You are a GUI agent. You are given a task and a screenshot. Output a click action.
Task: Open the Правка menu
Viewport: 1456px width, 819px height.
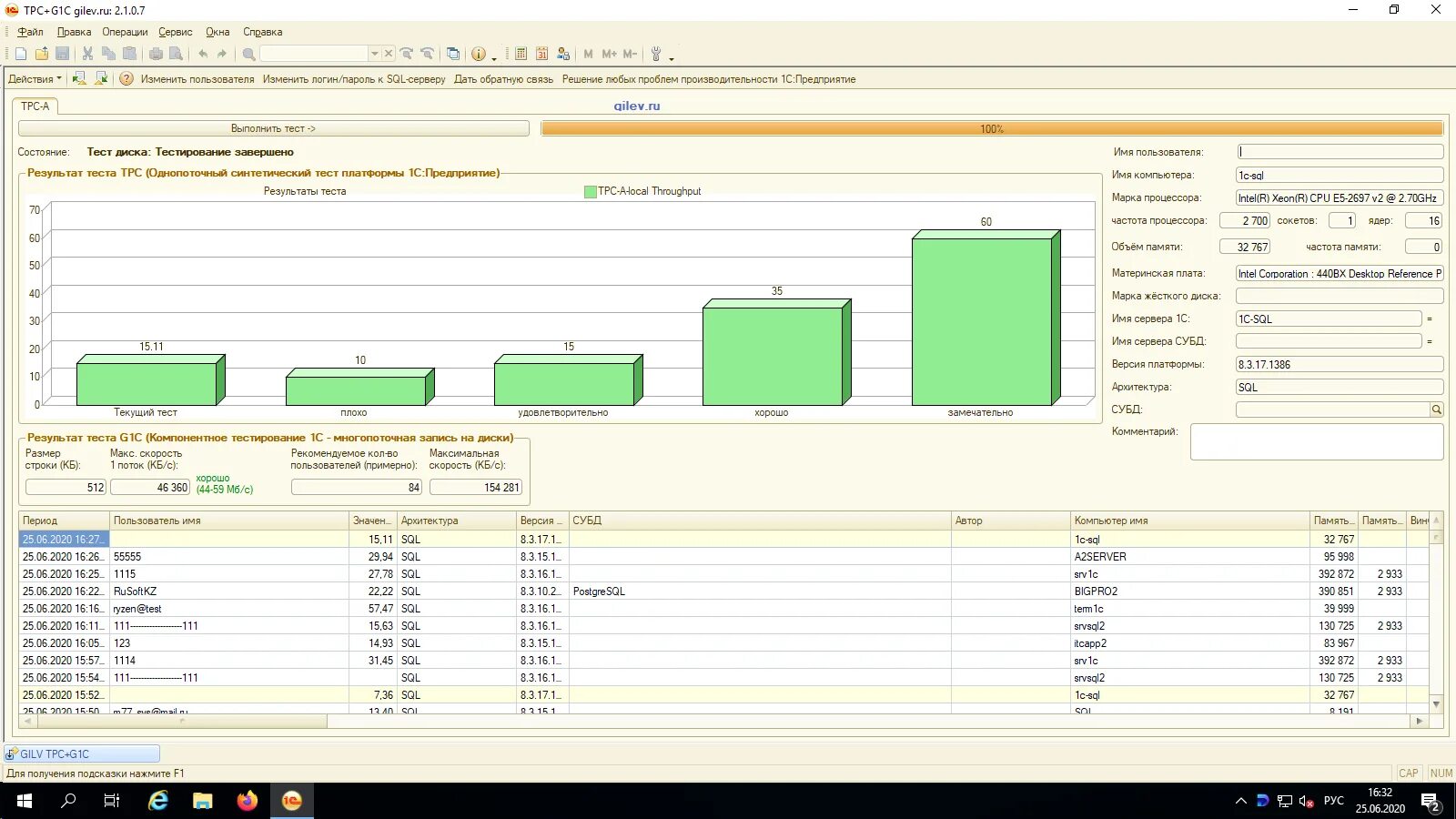pos(74,32)
